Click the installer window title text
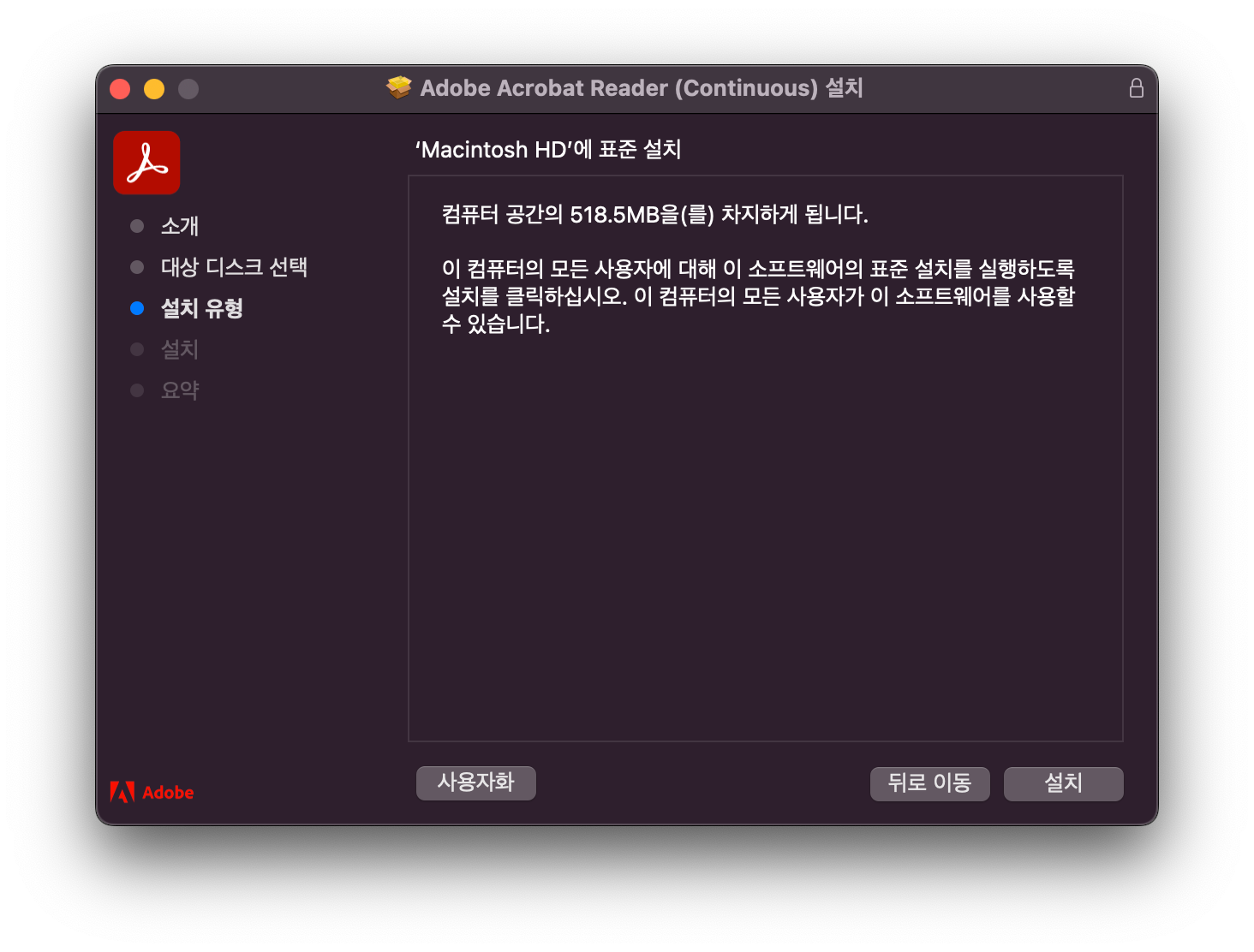 click(x=640, y=87)
